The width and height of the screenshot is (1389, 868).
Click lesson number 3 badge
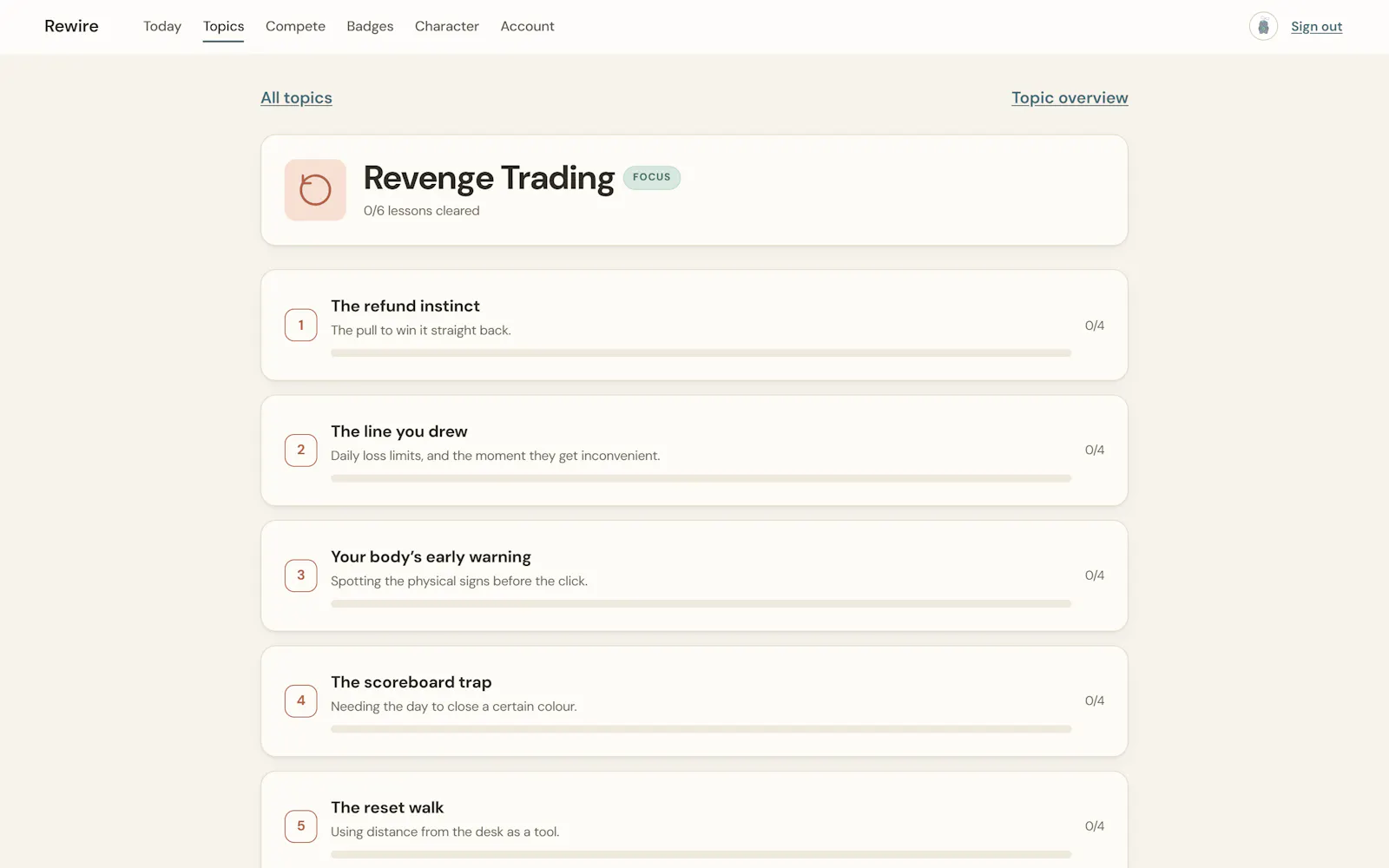301,575
